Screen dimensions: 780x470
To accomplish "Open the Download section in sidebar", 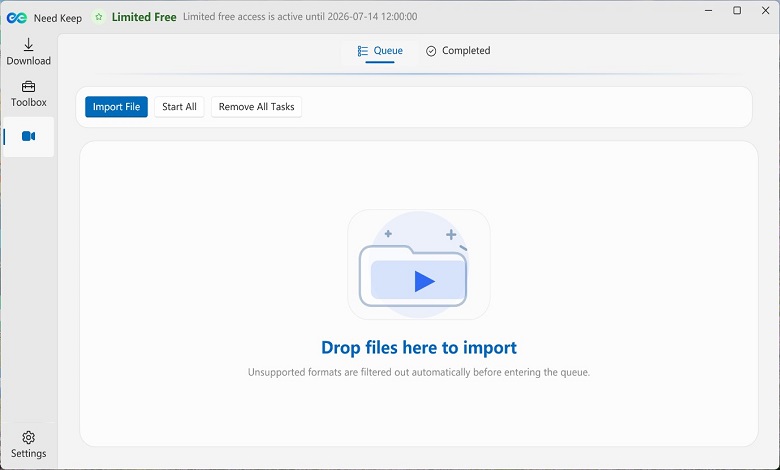I will pyautogui.click(x=28, y=52).
